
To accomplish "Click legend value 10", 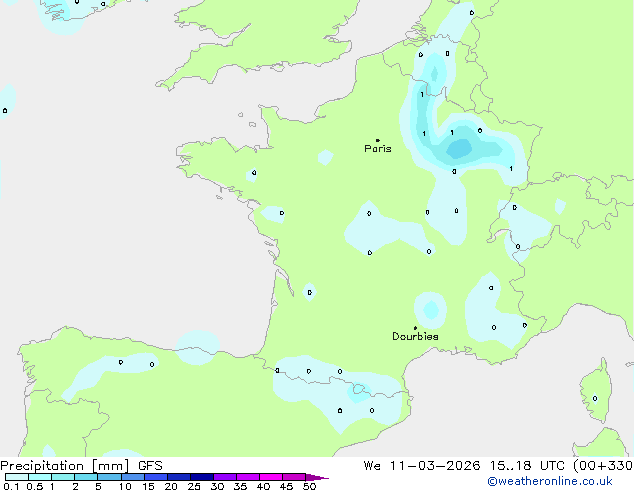I will coord(125,486).
